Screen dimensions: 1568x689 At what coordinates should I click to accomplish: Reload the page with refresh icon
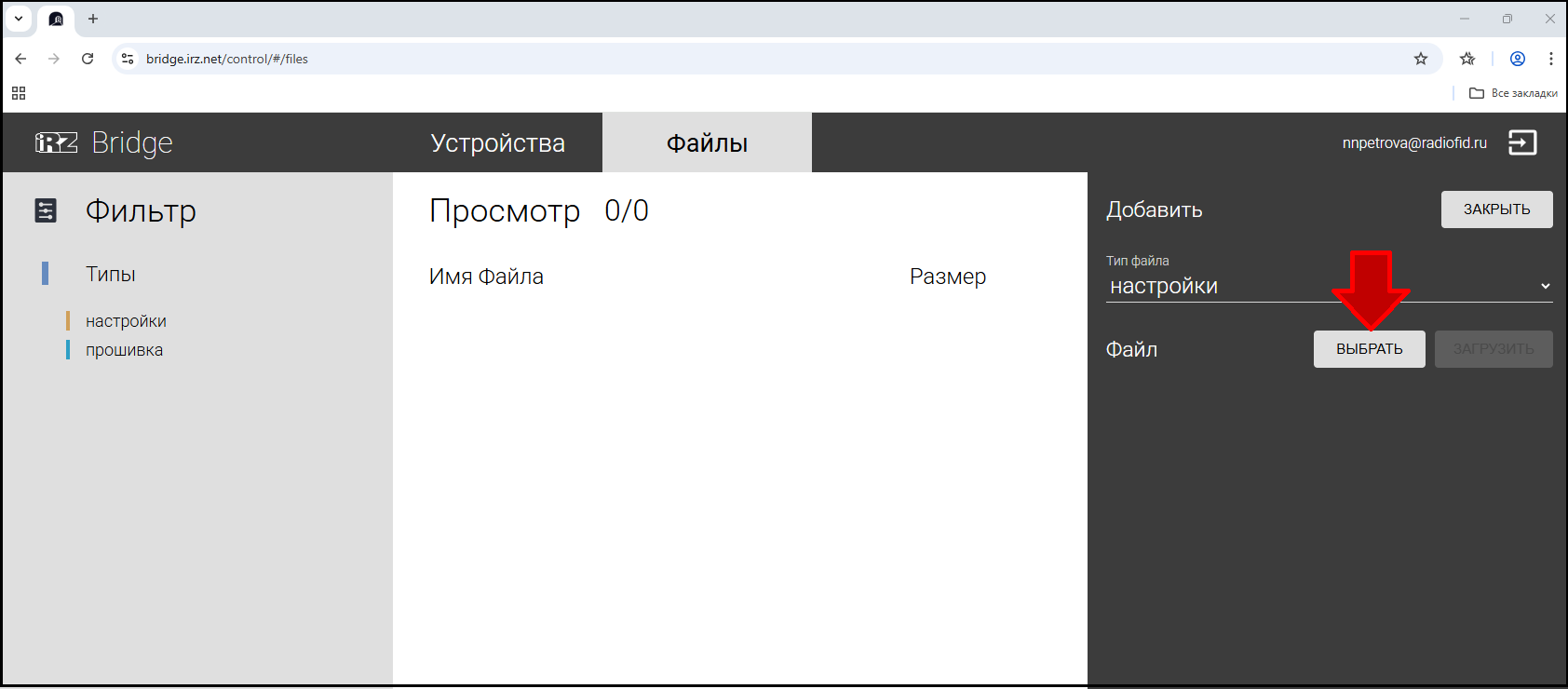(x=88, y=59)
